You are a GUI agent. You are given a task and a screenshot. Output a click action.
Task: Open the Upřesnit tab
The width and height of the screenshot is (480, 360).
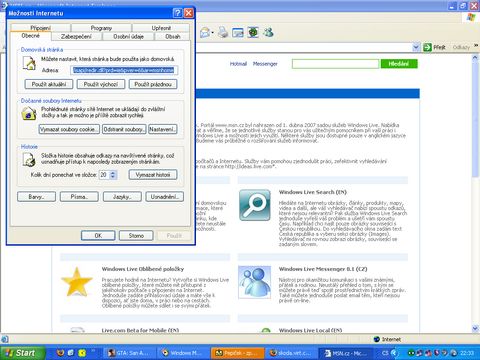[161, 28]
